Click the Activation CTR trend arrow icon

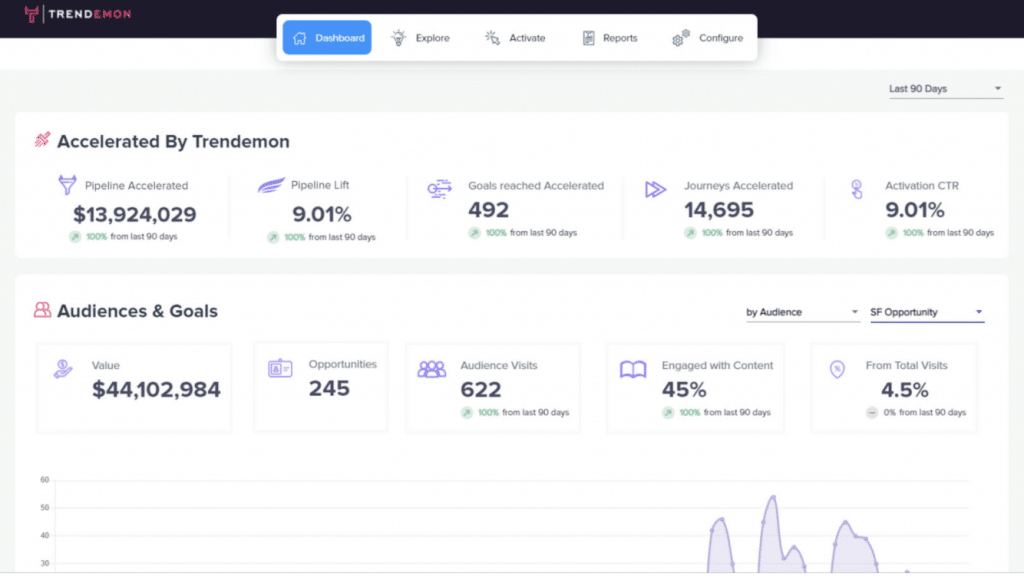click(x=891, y=233)
